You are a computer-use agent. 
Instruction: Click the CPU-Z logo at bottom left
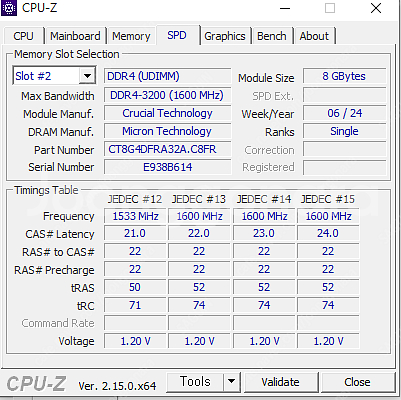(36, 383)
